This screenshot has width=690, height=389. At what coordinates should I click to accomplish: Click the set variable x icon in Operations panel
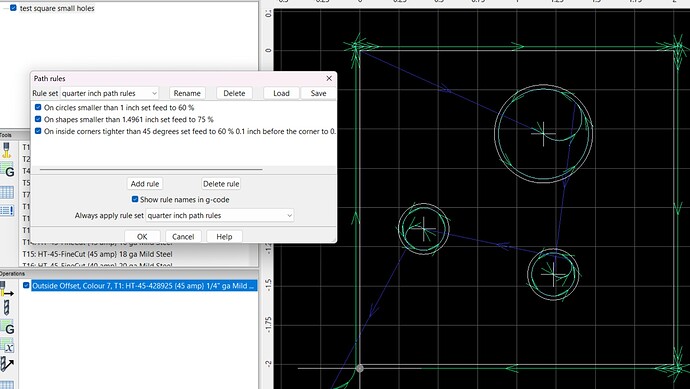point(7,346)
